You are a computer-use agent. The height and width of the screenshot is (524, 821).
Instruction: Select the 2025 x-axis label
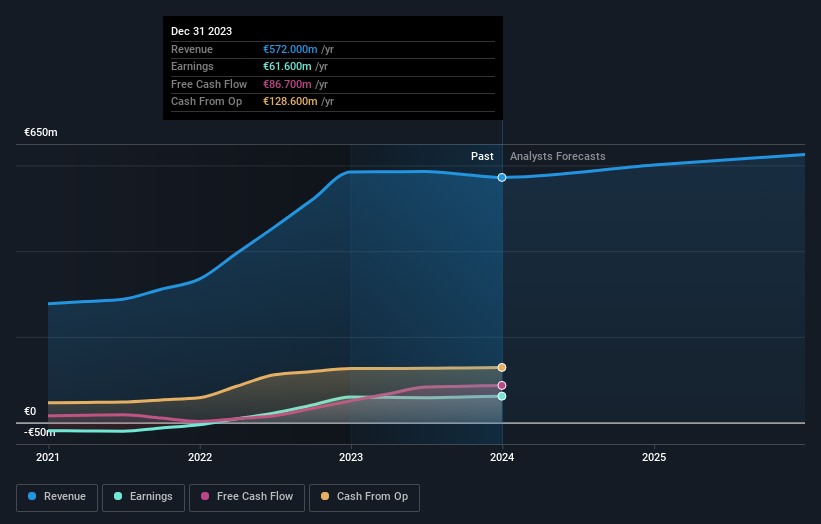(x=654, y=458)
